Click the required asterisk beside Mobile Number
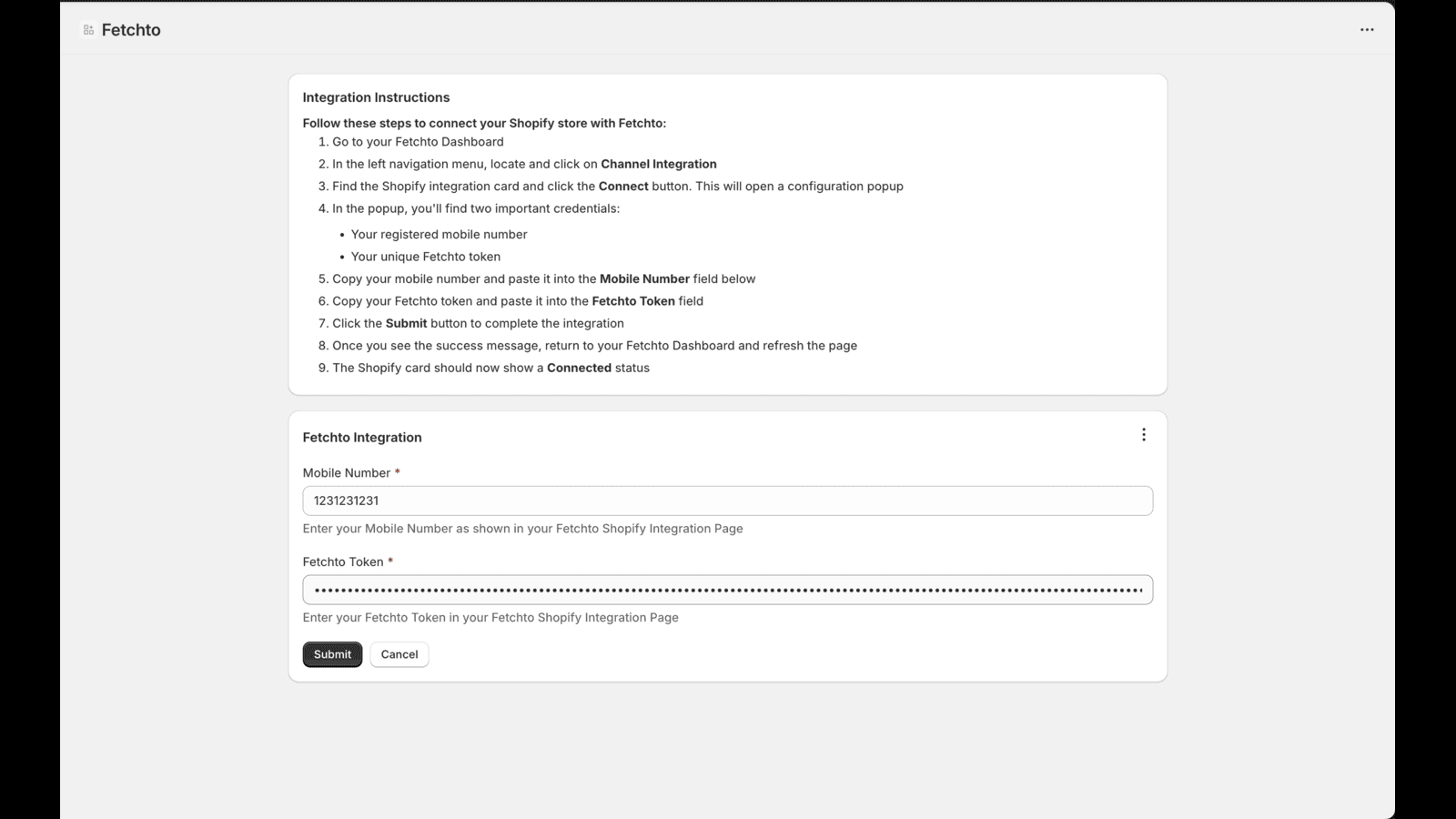 coord(398,470)
